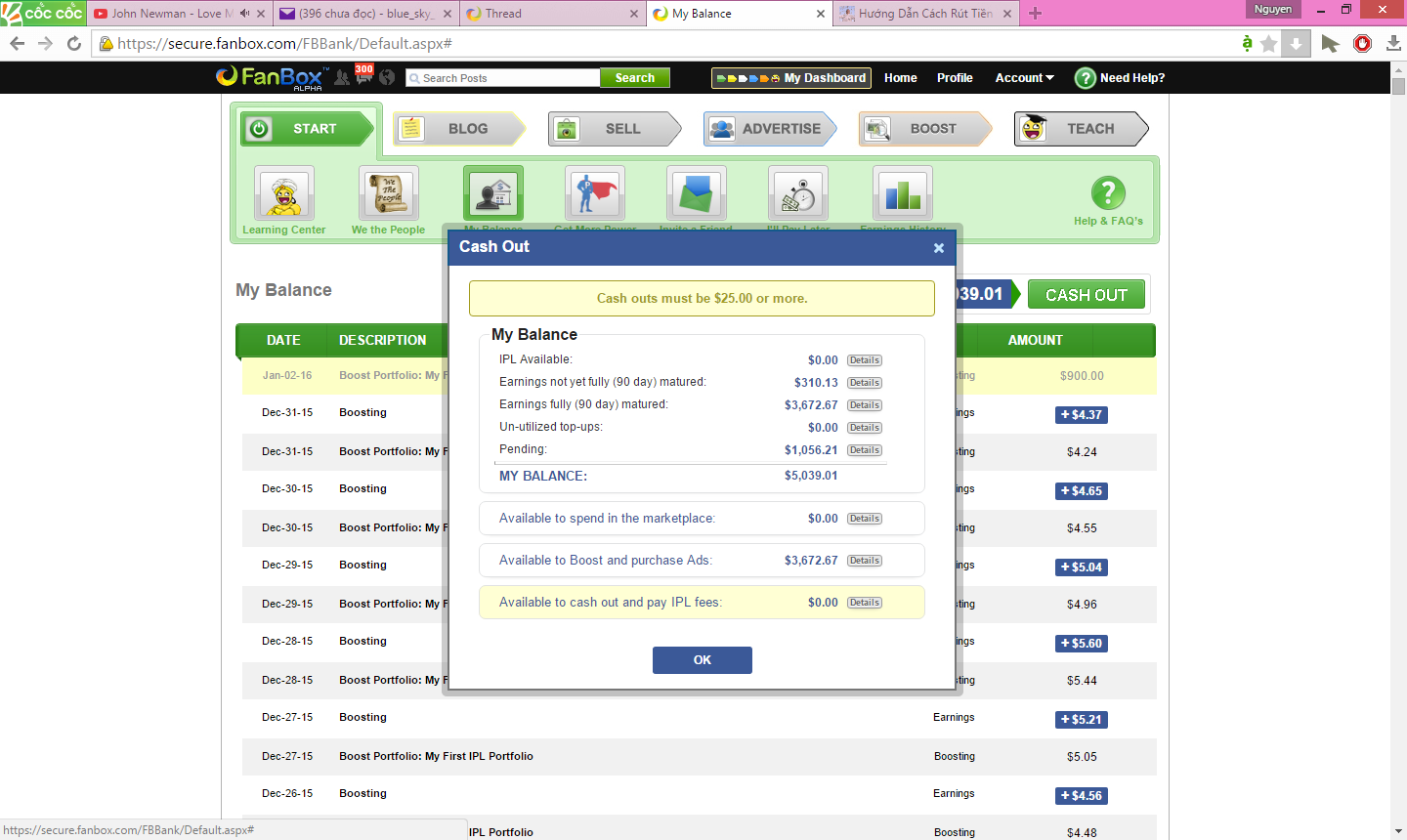Expand the Account dropdown menu
The width and height of the screenshot is (1407, 840).
click(1024, 78)
